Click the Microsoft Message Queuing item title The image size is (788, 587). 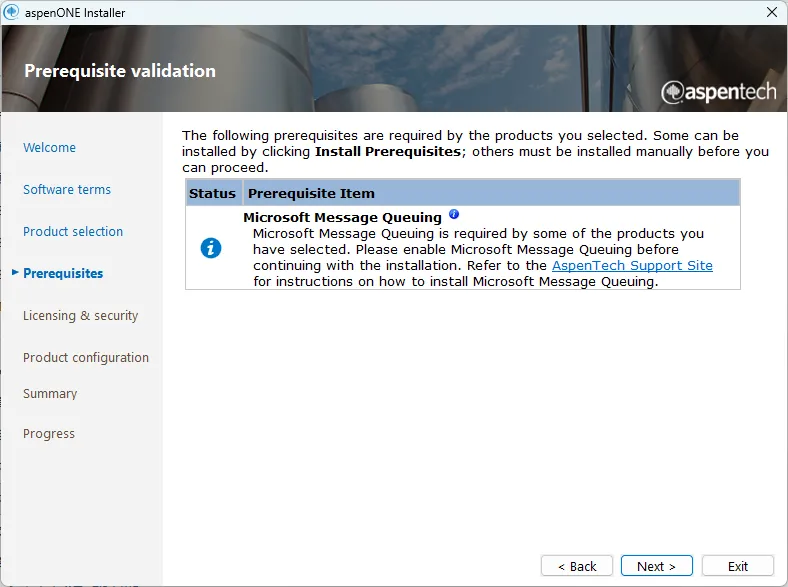tap(342, 217)
